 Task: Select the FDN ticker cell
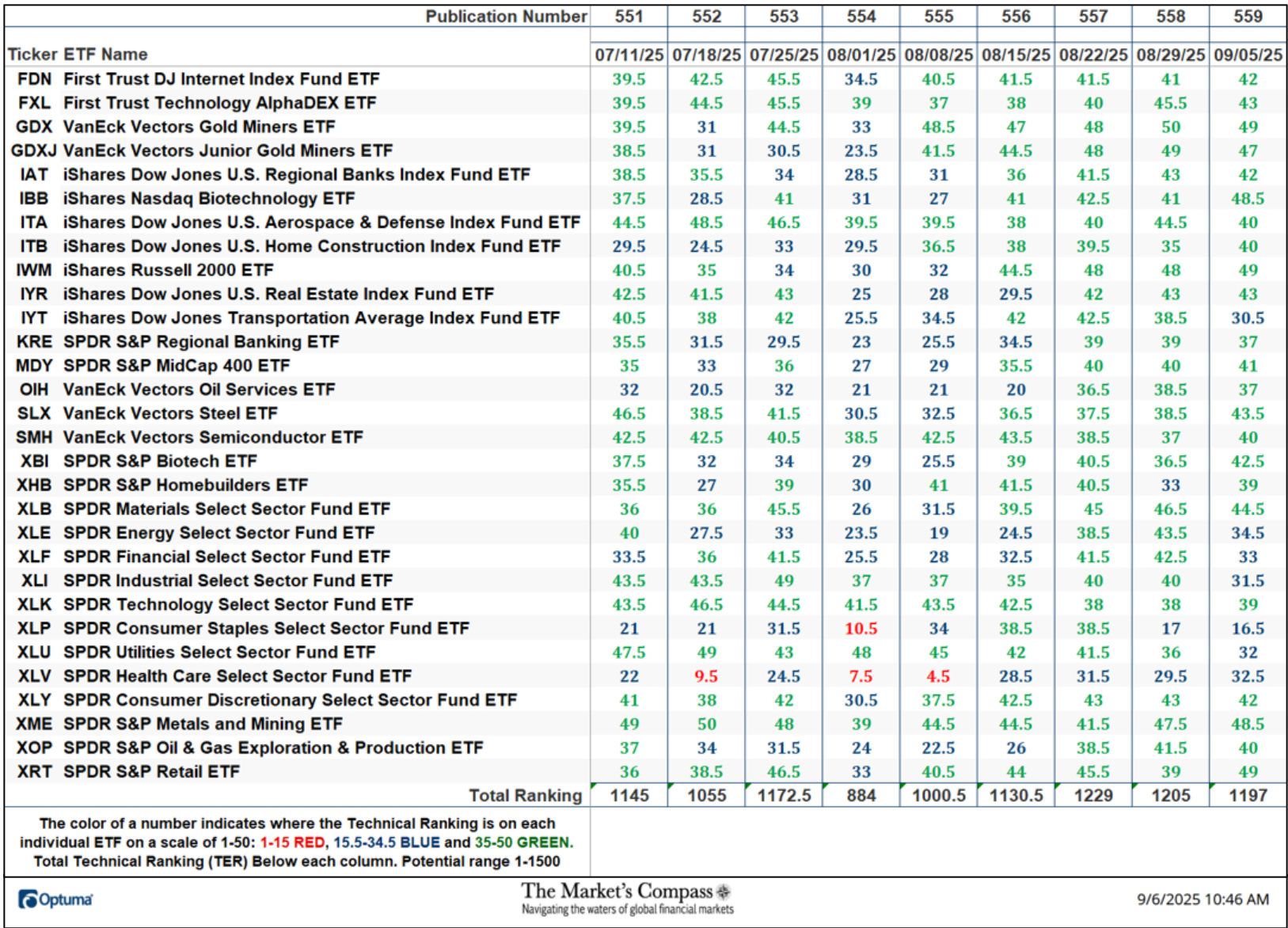point(34,79)
